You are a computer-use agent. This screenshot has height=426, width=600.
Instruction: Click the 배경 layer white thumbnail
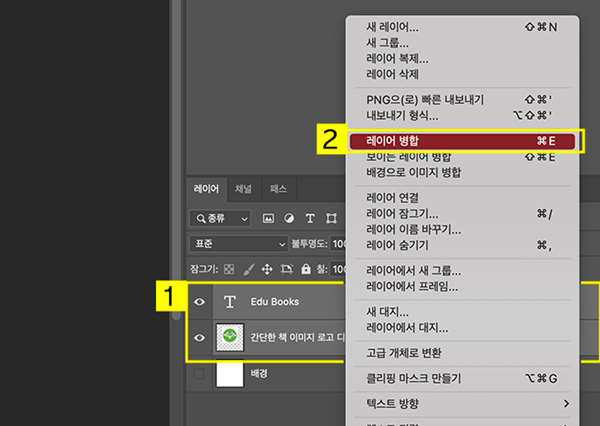(x=230, y=374)
